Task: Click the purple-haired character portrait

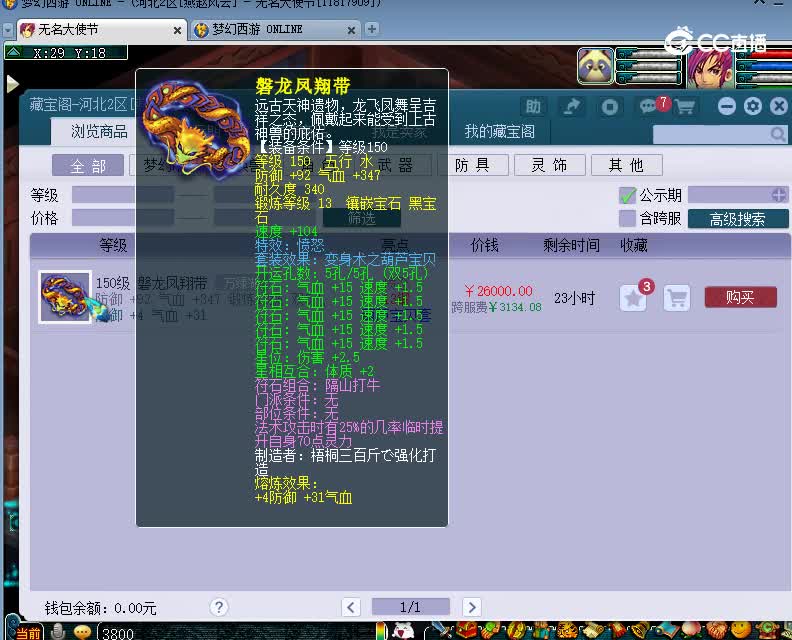Action: coord(709,68)
